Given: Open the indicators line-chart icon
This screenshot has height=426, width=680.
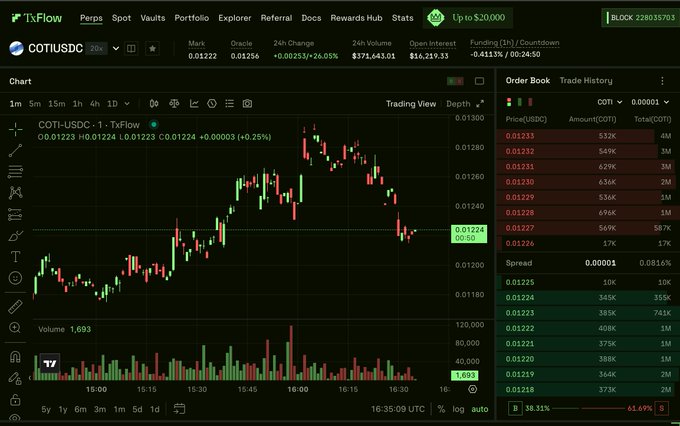Looking at the screenshot, I should (194, 104).
